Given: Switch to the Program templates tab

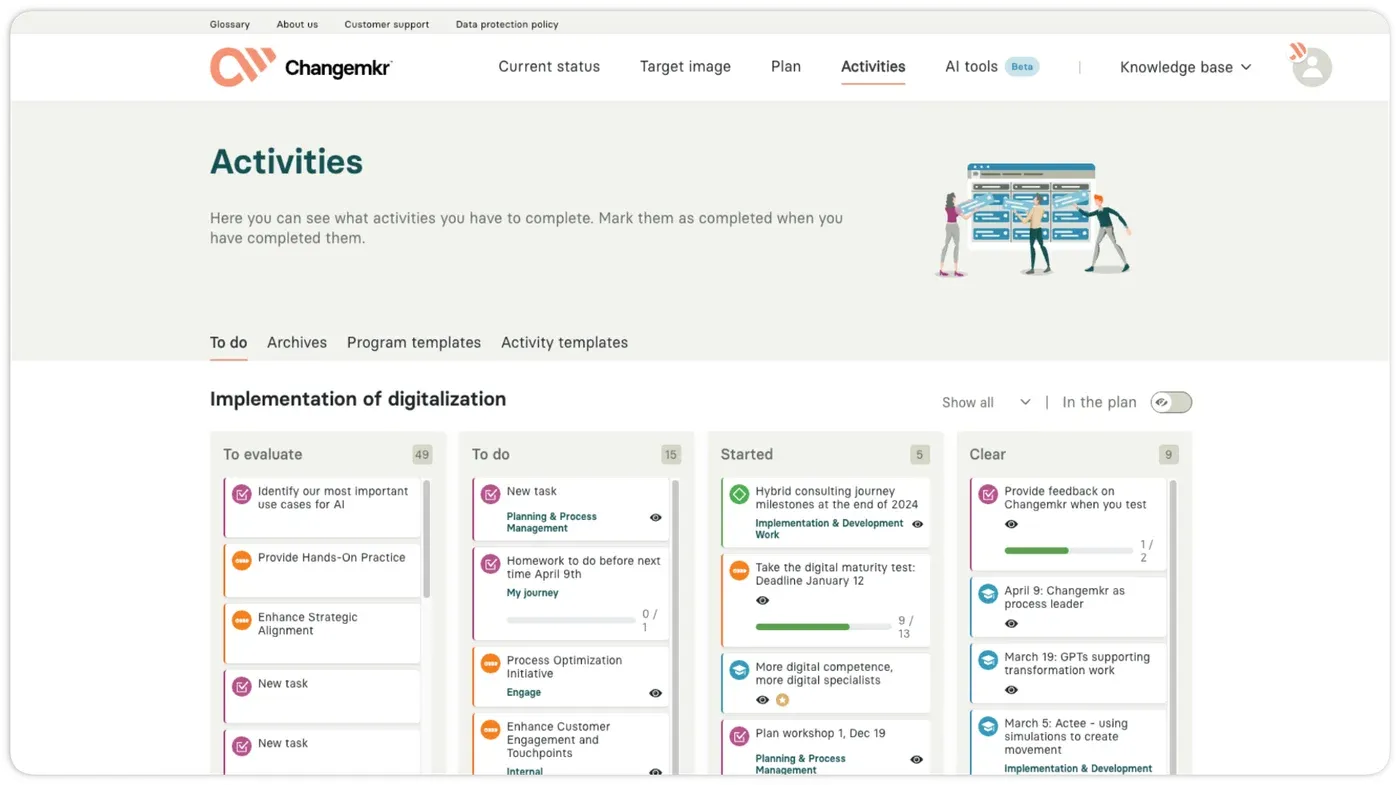Looking at the screenshot, I should click(x=414, y=342).
